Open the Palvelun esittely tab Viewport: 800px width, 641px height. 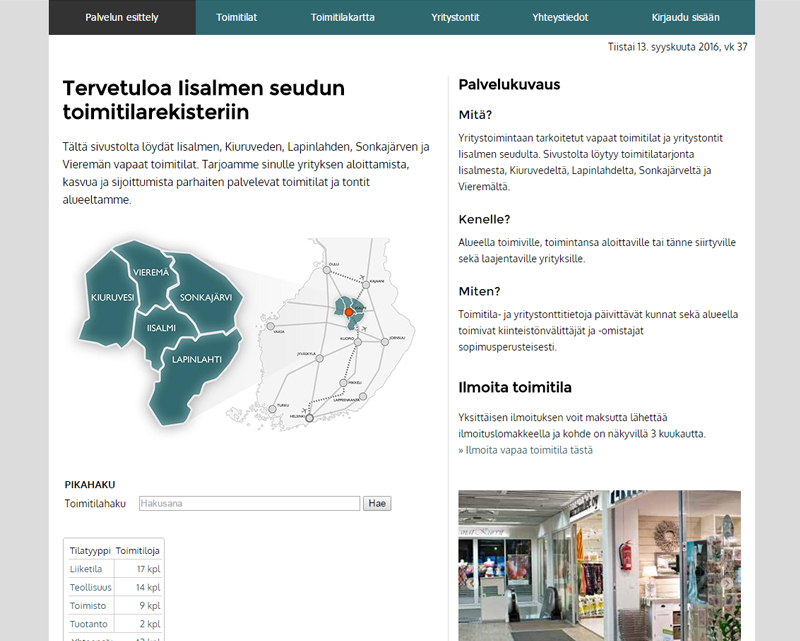coord(122,17)
